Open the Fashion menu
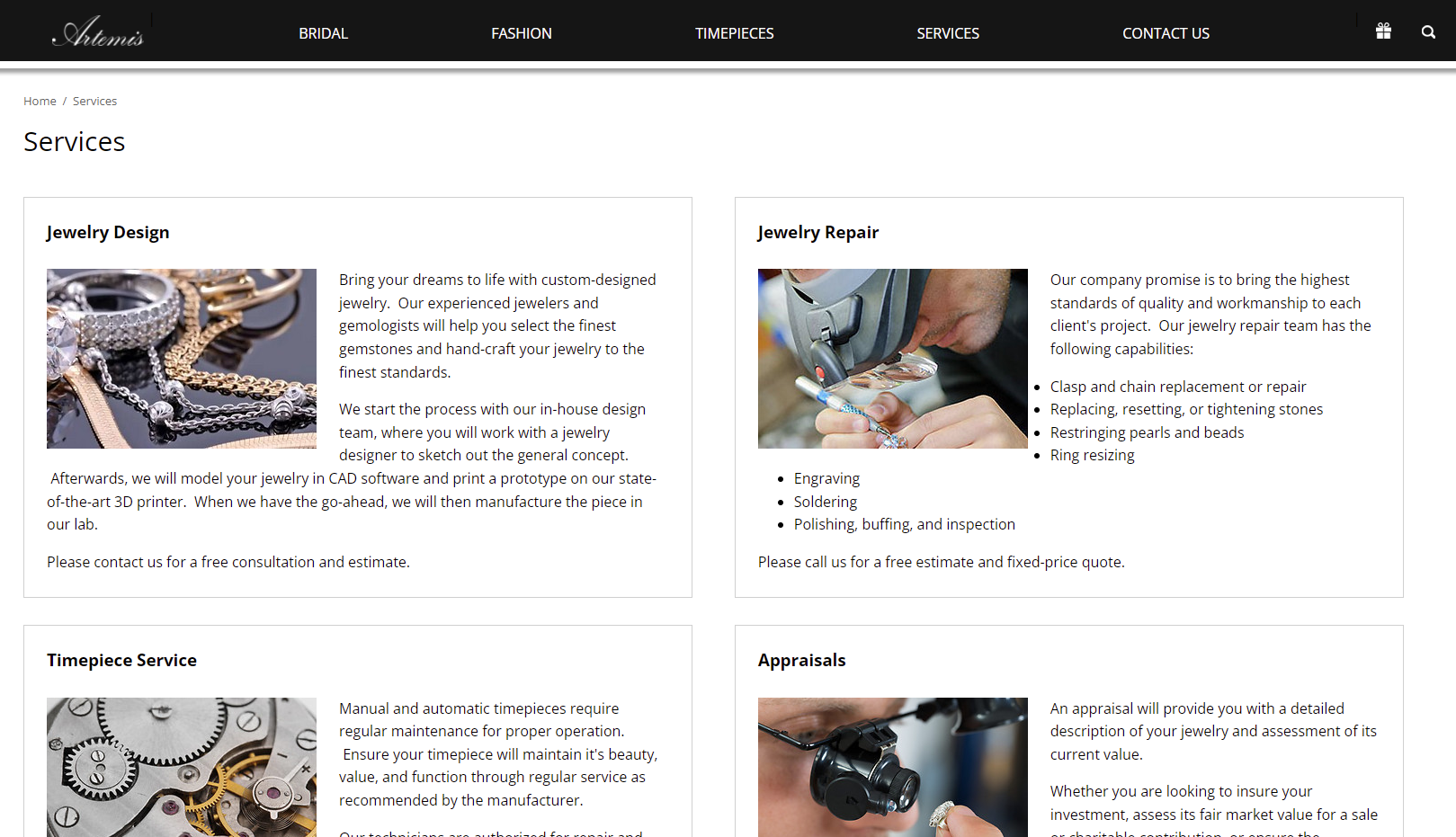The height and width of the screenshot is (837, 1456). pyautogui.click(x=522, y=33)
